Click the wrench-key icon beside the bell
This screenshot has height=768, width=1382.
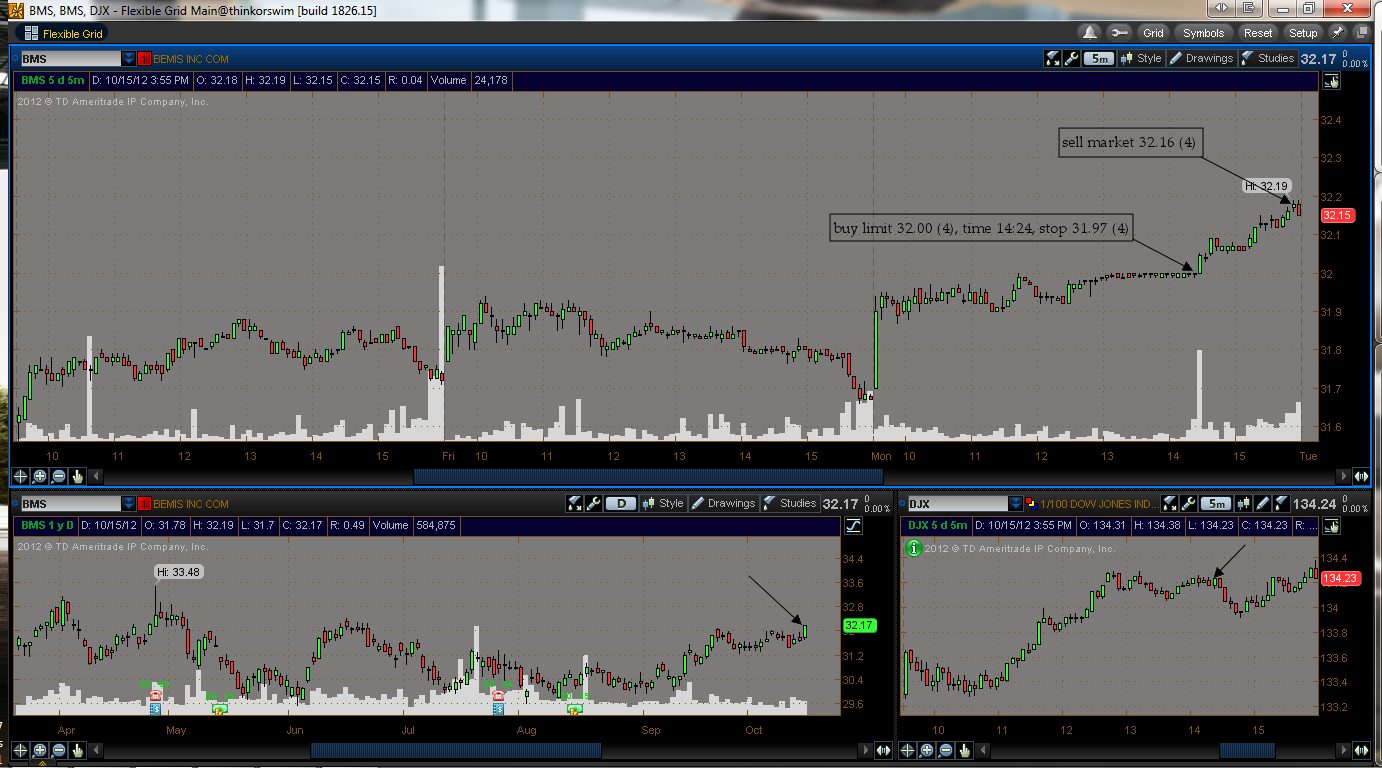click(1119, 33)
